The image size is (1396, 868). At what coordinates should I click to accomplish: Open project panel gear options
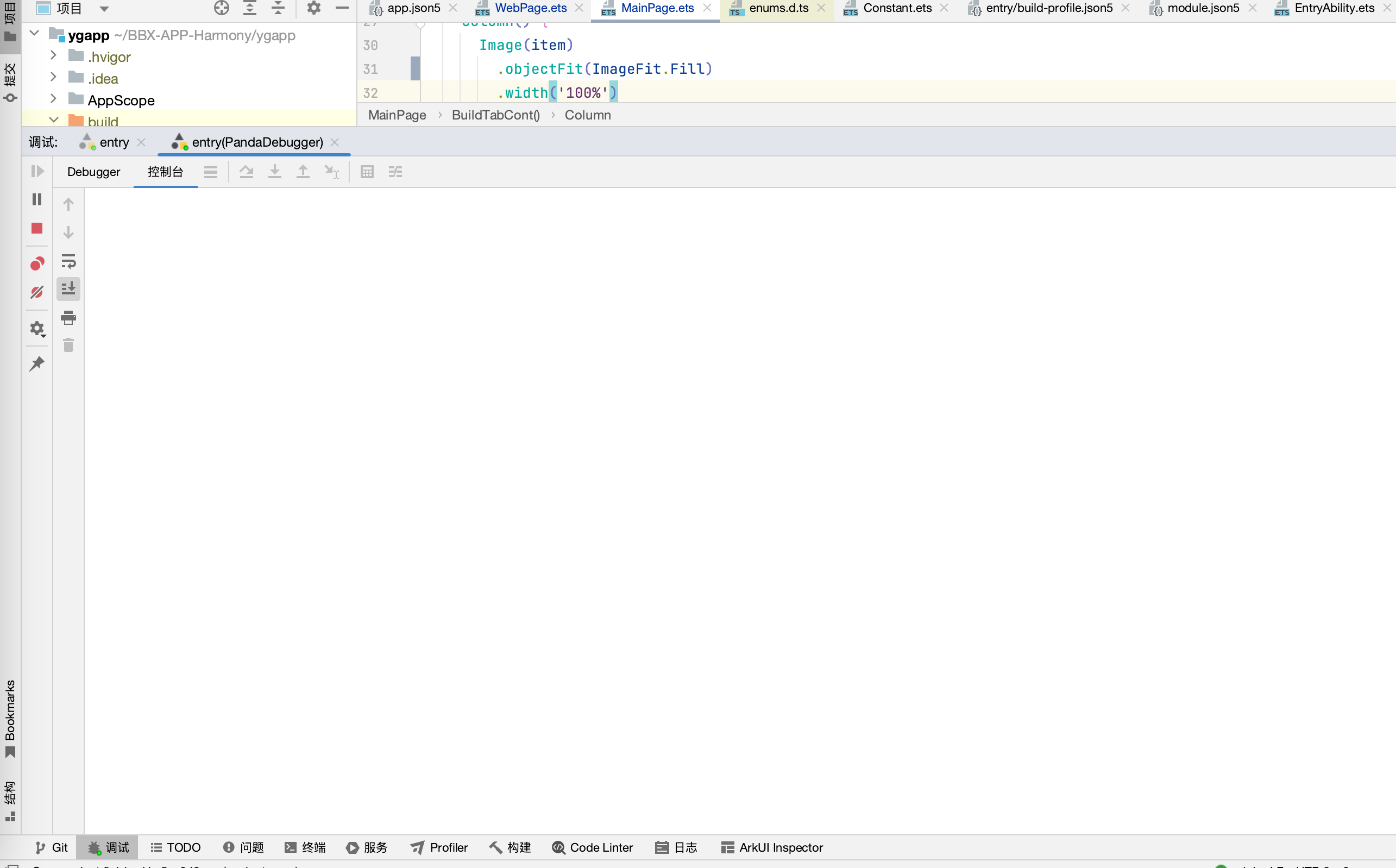pos(313,8)
